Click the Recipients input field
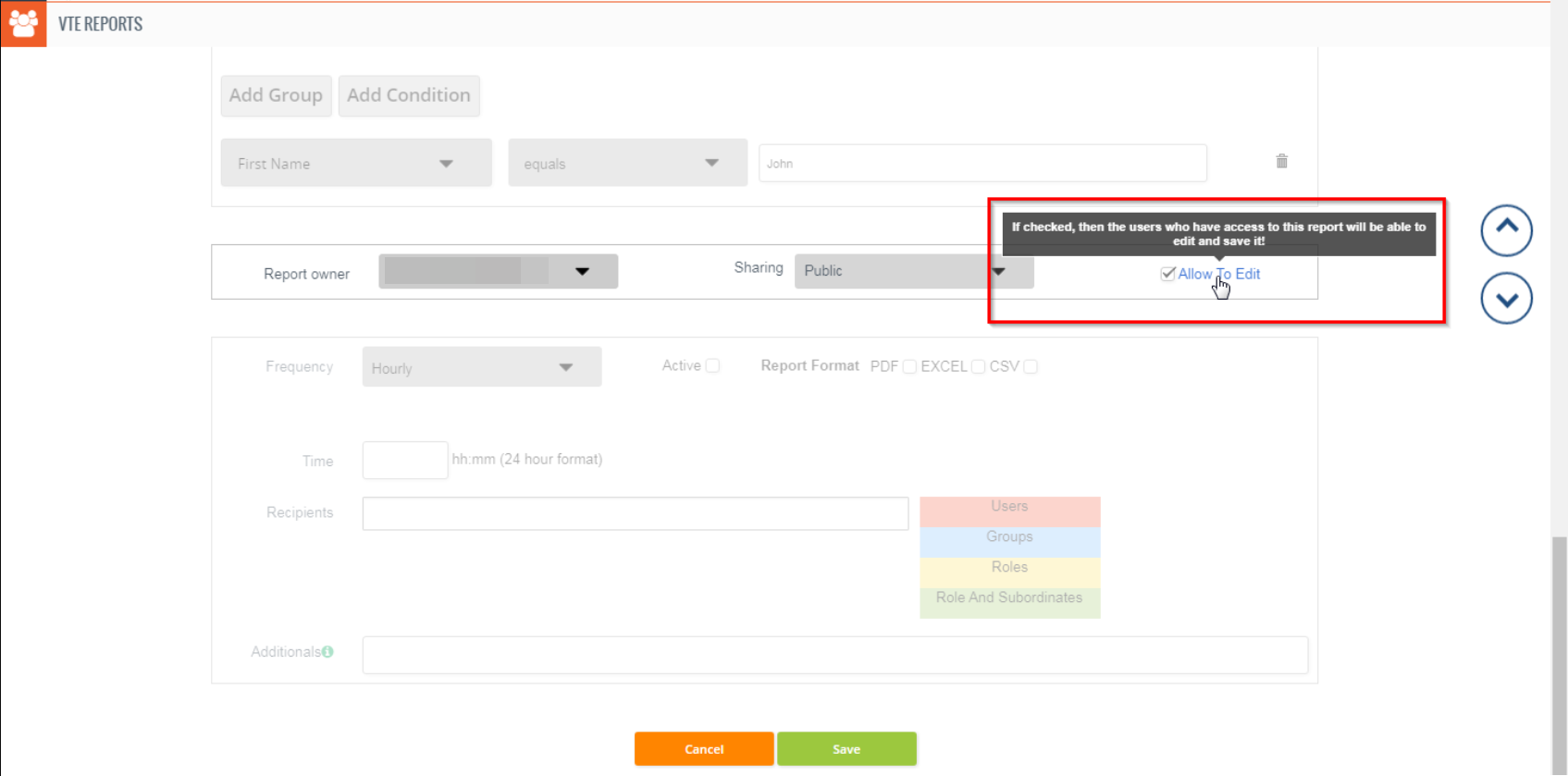Screen dimensions: 1568x776 coord(636,513)
